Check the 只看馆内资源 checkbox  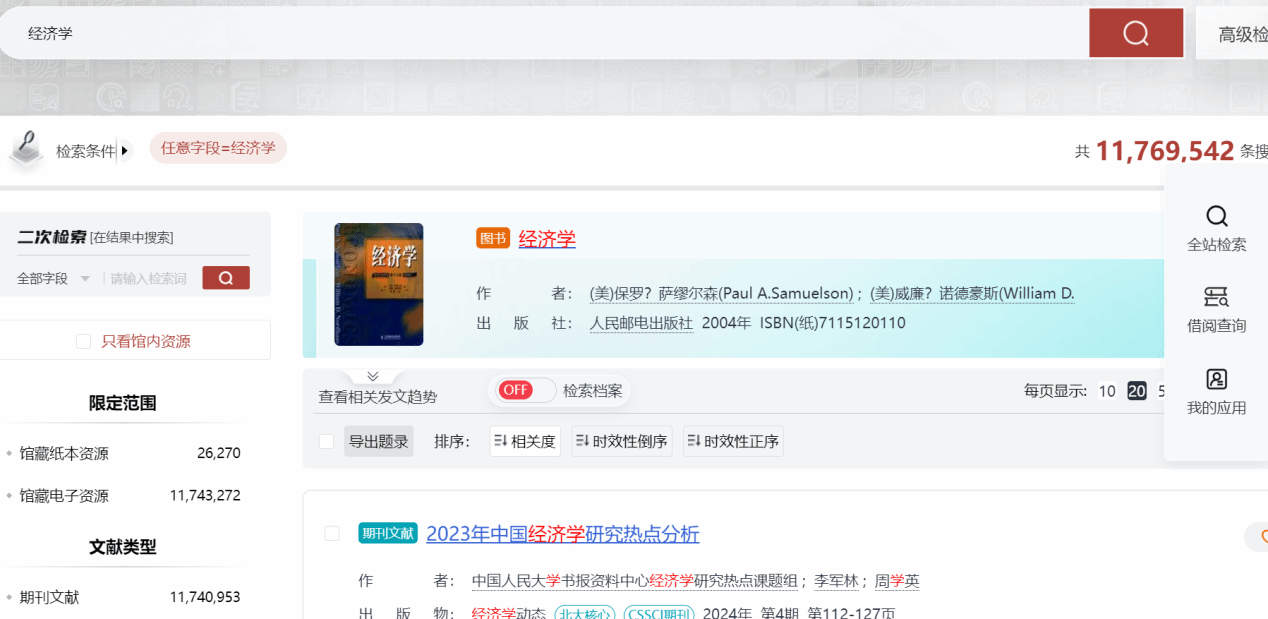point(84,342)
